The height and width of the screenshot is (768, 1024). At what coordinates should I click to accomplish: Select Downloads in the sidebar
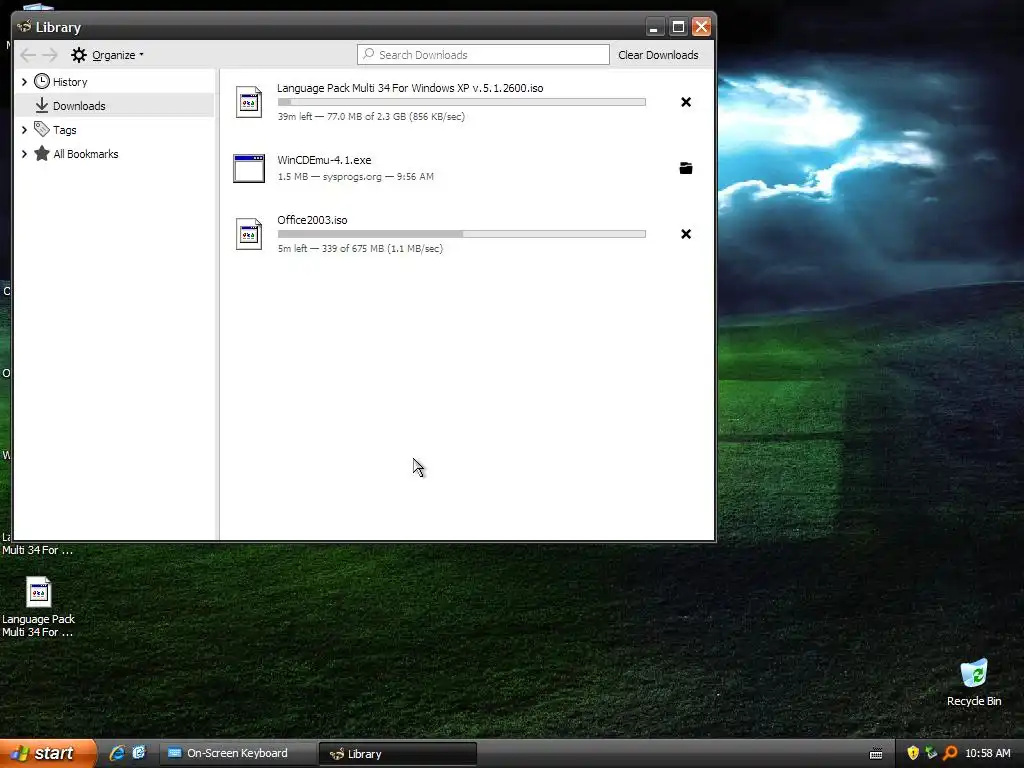tap(115, 106)
